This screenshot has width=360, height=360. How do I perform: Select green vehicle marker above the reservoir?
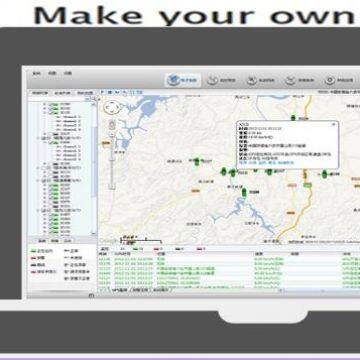[244, 193]
